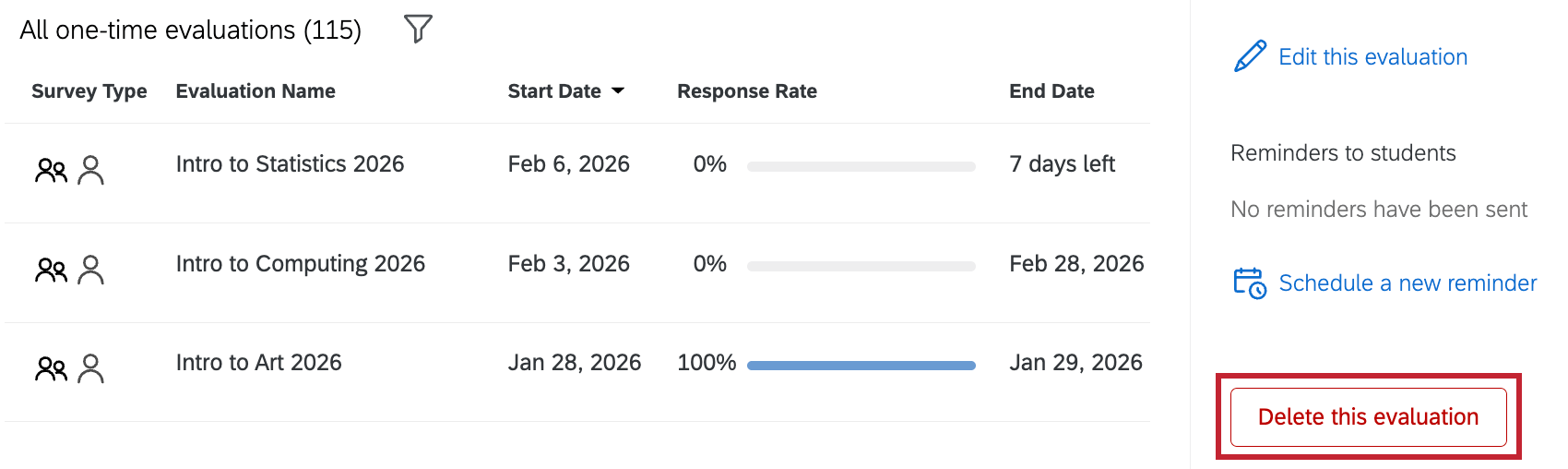Click the Evaluation Name column header
Screen dimensions: 1568x469
point(255,90)
